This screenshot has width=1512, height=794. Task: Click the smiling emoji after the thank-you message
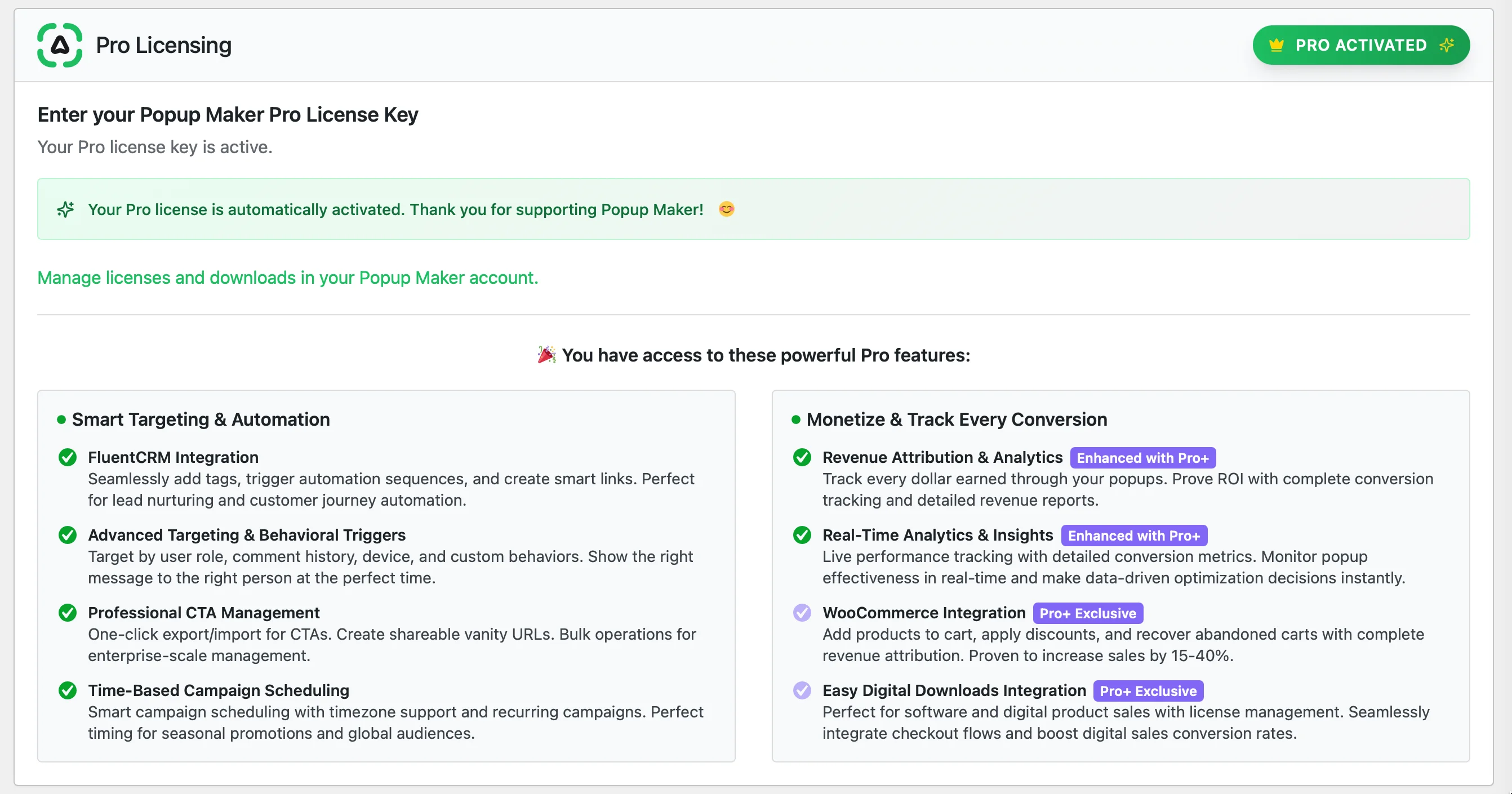point(727,209)
